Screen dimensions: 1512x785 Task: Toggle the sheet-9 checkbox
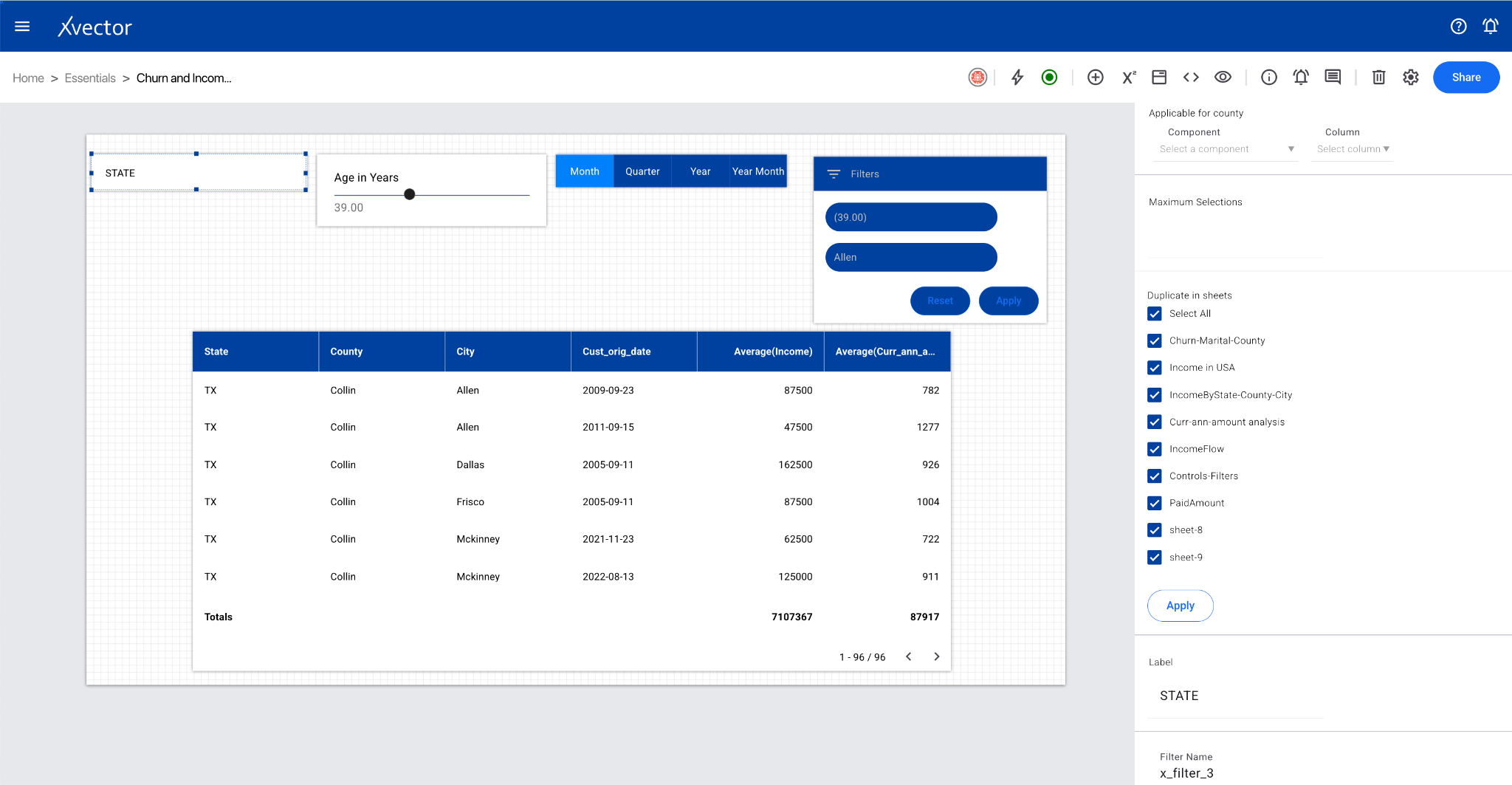pos(1155,558)
